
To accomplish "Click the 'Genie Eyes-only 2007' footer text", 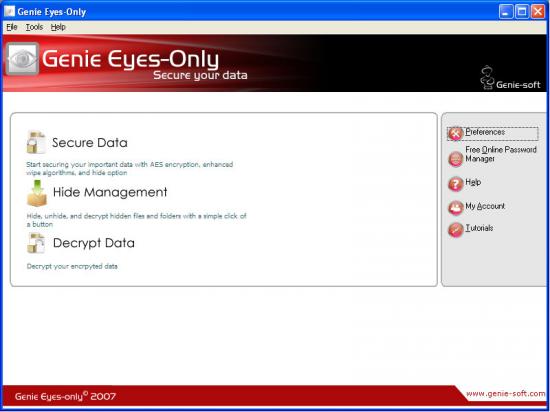I will click(65, 397).
